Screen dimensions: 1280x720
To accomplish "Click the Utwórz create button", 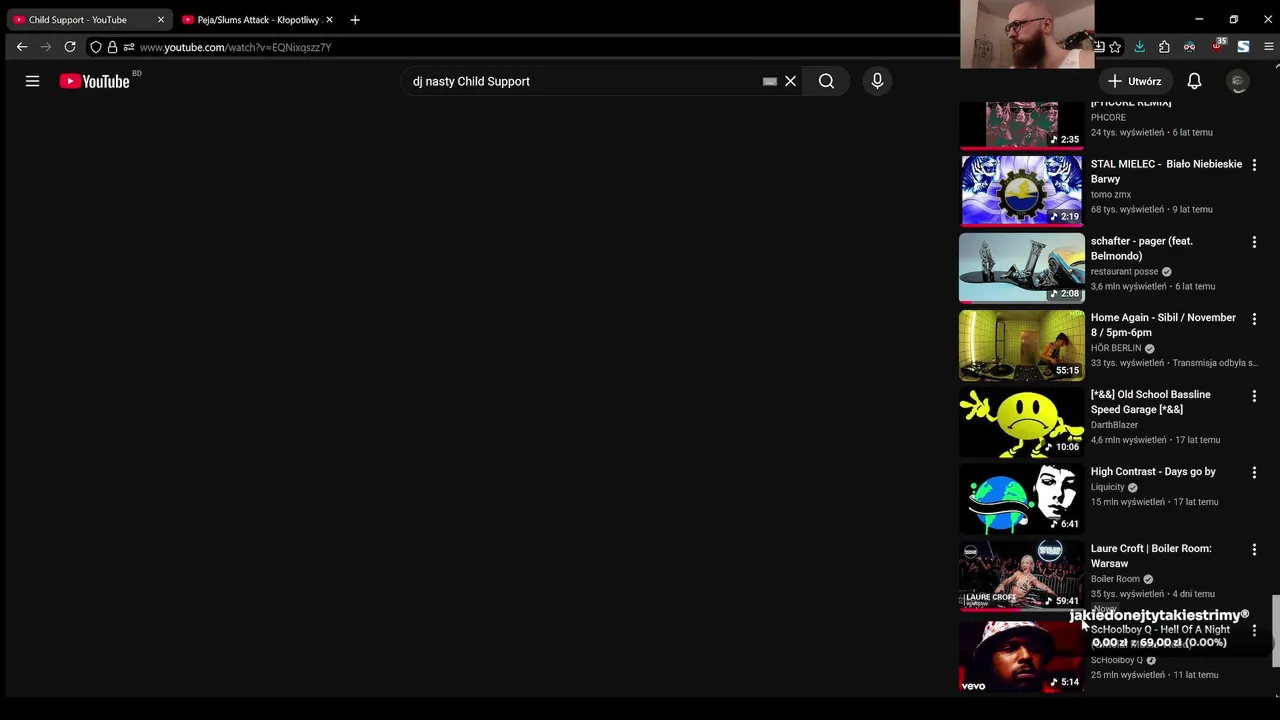I will 1134,81.
